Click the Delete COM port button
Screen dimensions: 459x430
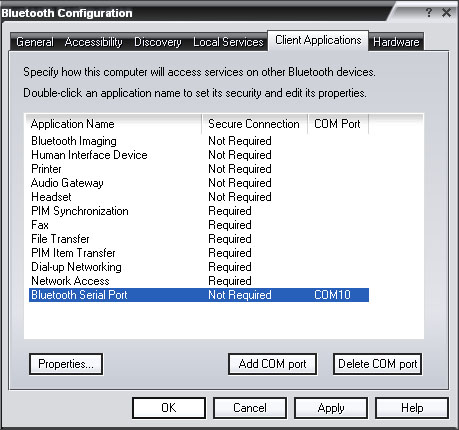378,364
